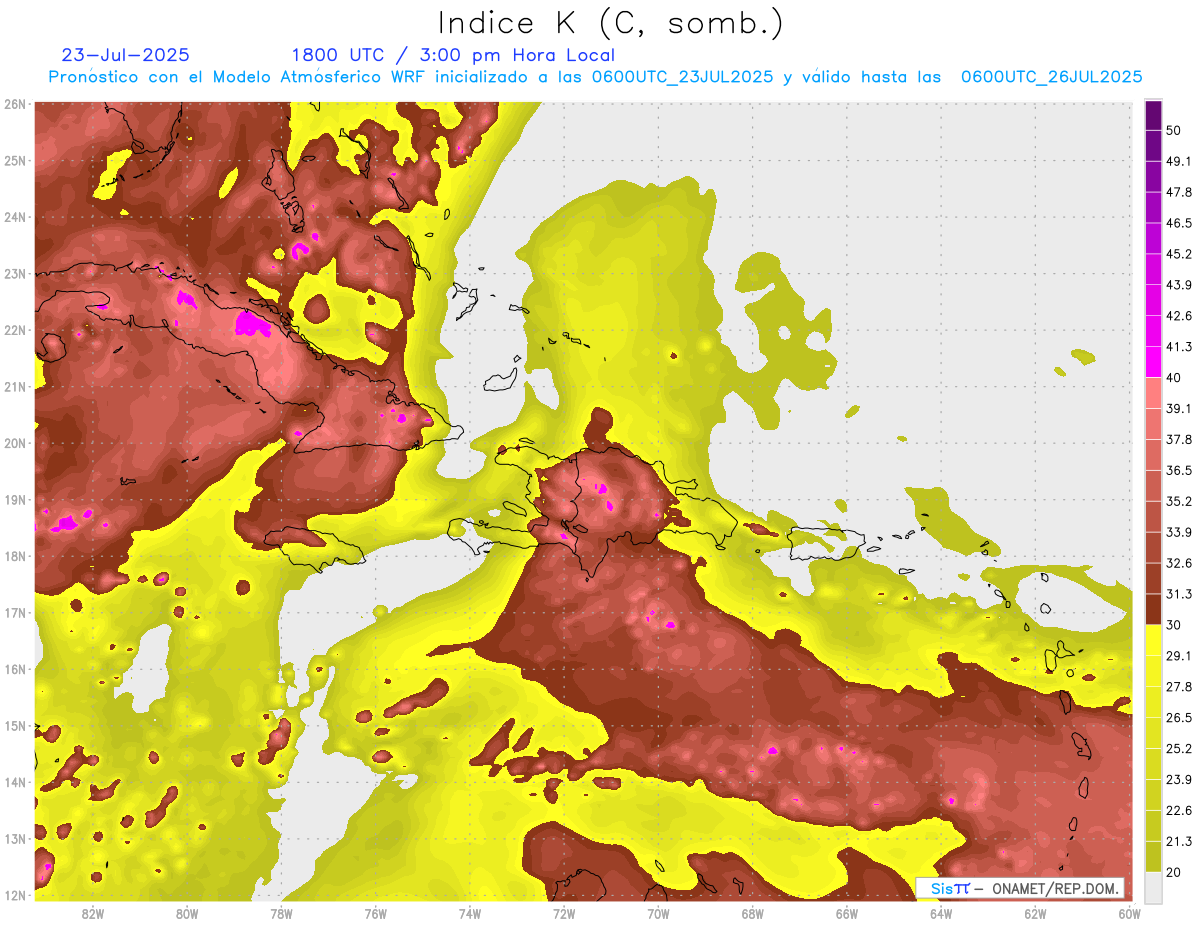
Task: Click the '78W' longitude label
Action: coord(281,913)
